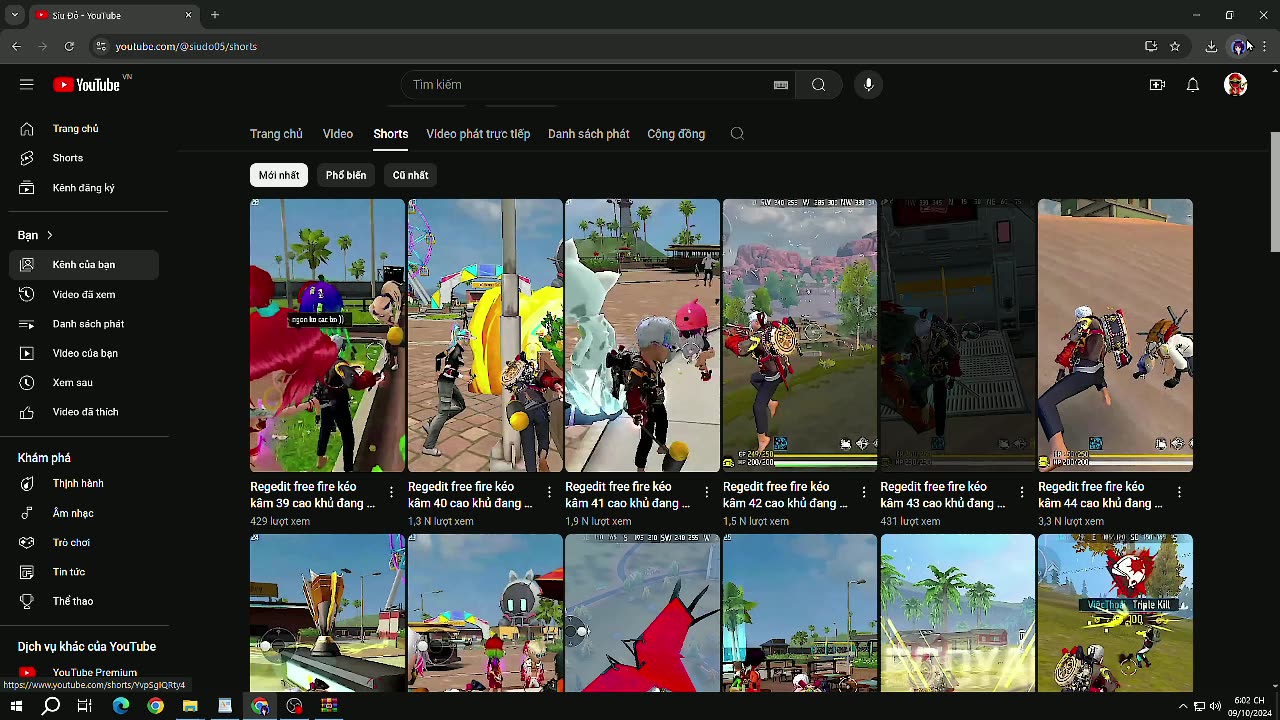Open the new browser tab button

(215, 15)
